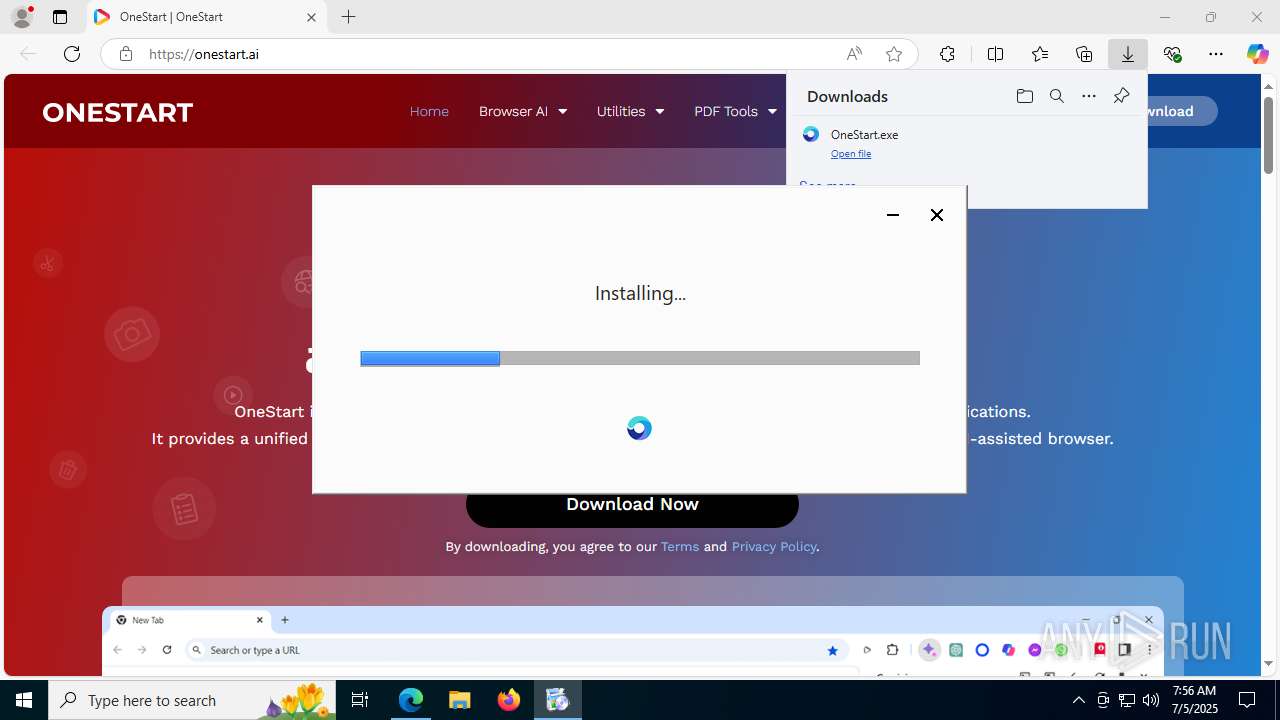The height and width of the screenshot is (720, 1280).
Task: Pin the Downloads panel
Action: tap(1121, 96)
